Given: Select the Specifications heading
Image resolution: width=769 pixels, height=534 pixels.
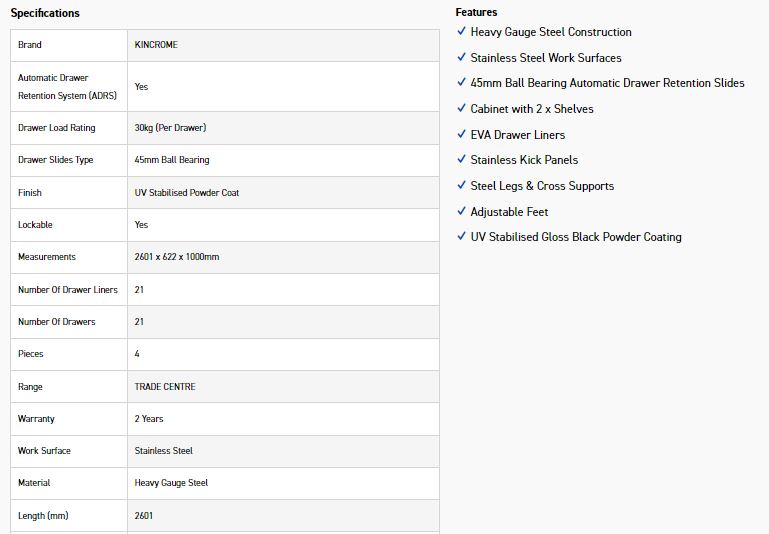Looking at the screenshot, I should click(45, 13).
